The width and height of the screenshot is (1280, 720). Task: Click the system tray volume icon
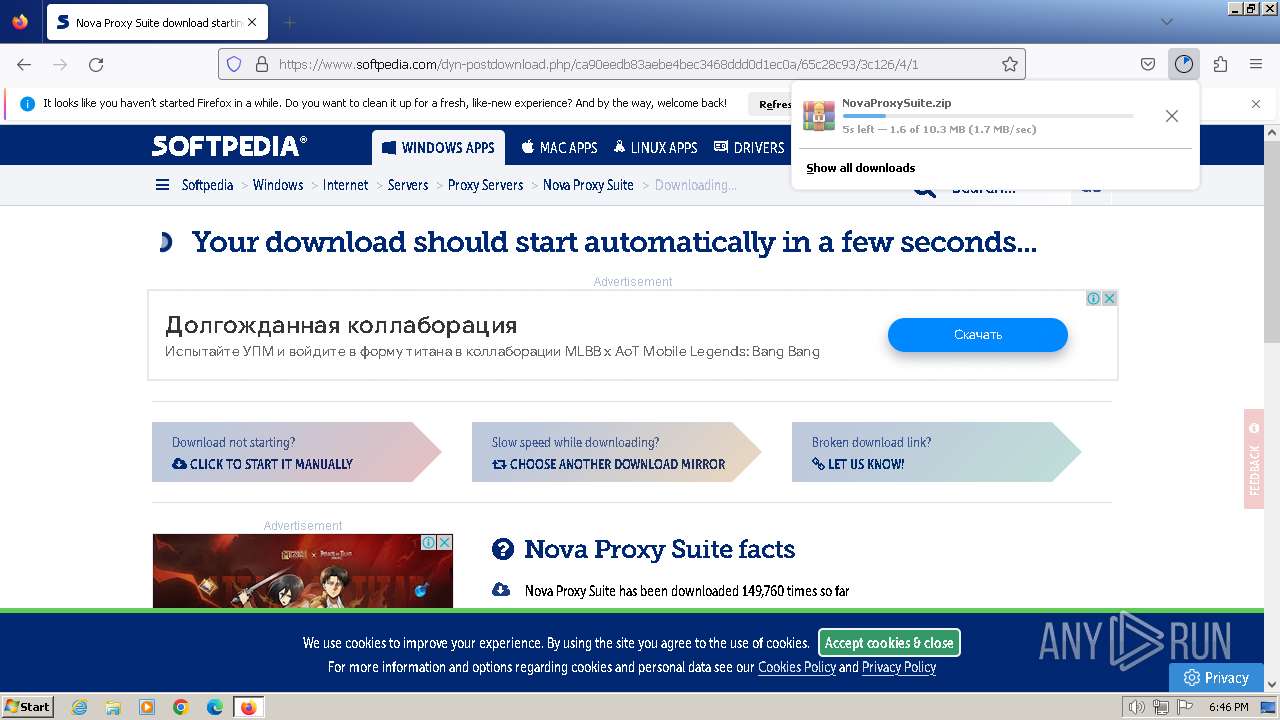pyautogui.click(x=1137, y=707)
